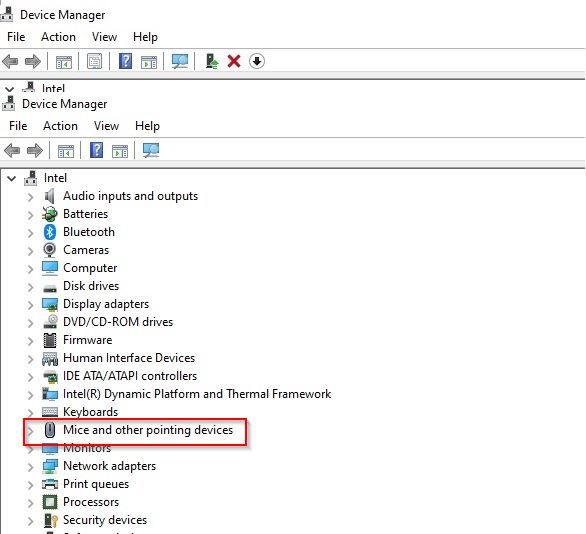Expand Display adapters category chevron

(31, 305)
